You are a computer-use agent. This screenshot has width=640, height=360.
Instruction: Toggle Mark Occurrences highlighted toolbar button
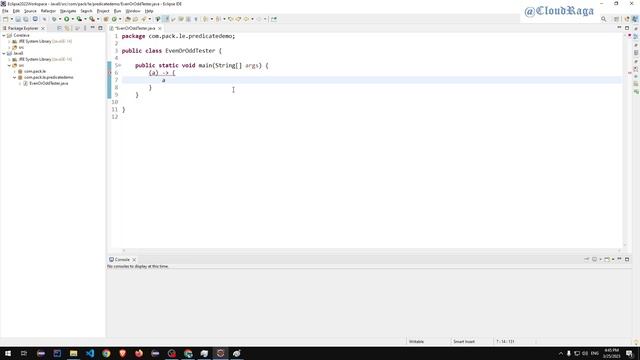coord(166,19)
